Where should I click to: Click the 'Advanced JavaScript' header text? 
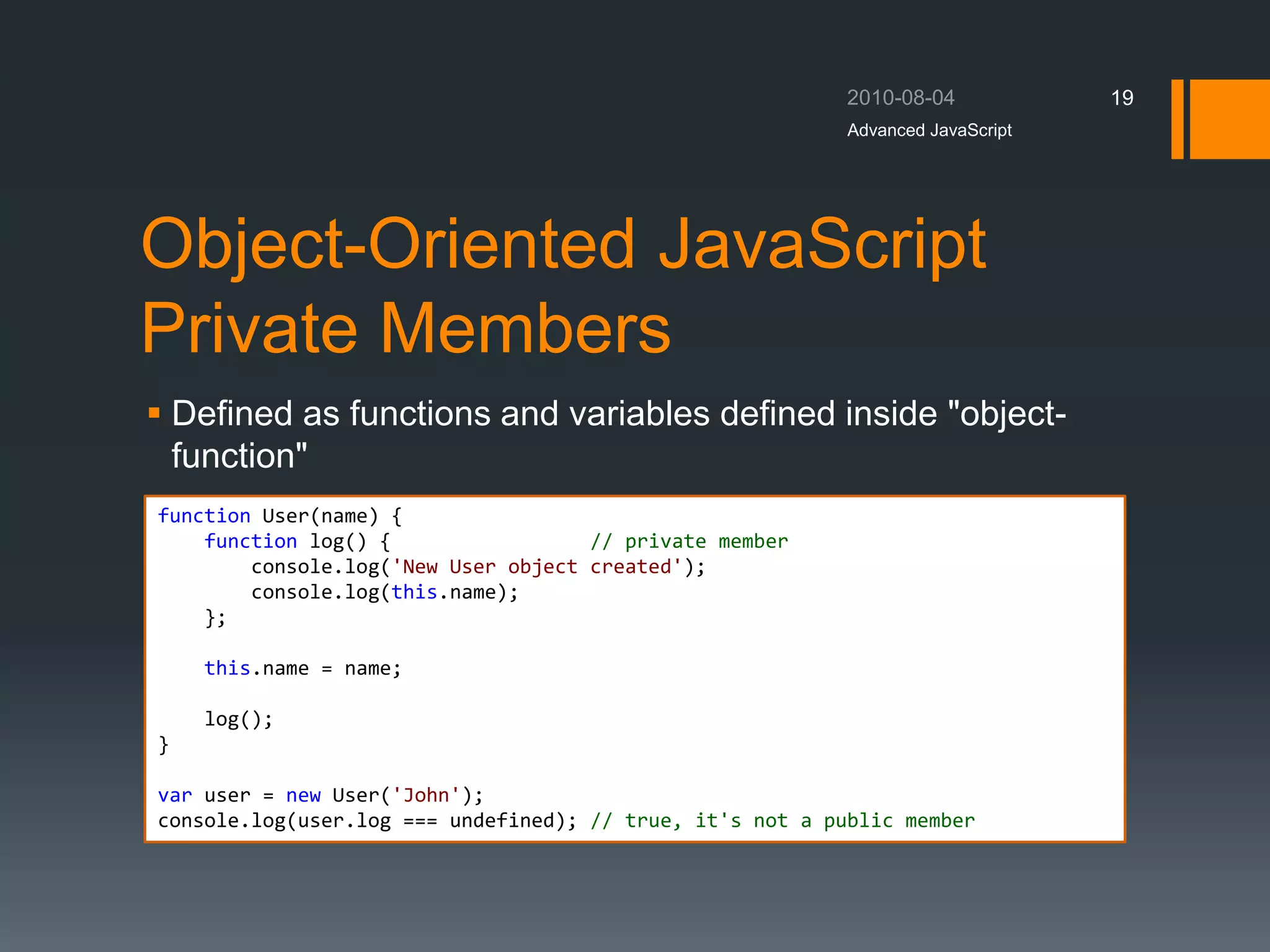tap(929, 130)
